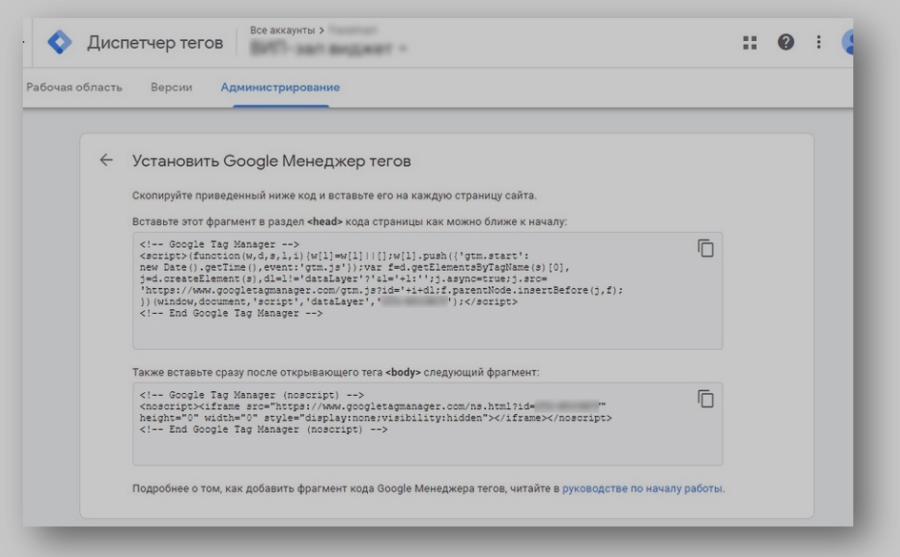Open the three-dot more options menu

pyautogui.click(x=818, y=42)
